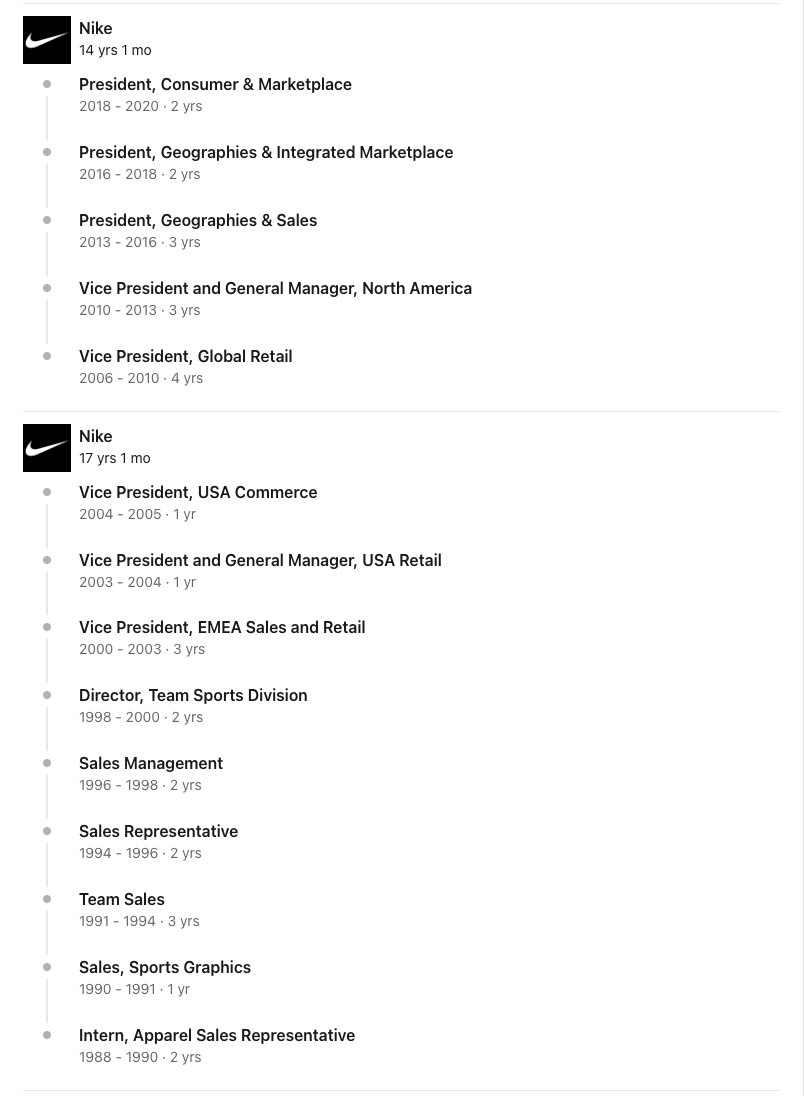This screenshot has height=1096, width=804.
Task: Click the second Nike swoosh logo
Action: click(x=47, y=448)
